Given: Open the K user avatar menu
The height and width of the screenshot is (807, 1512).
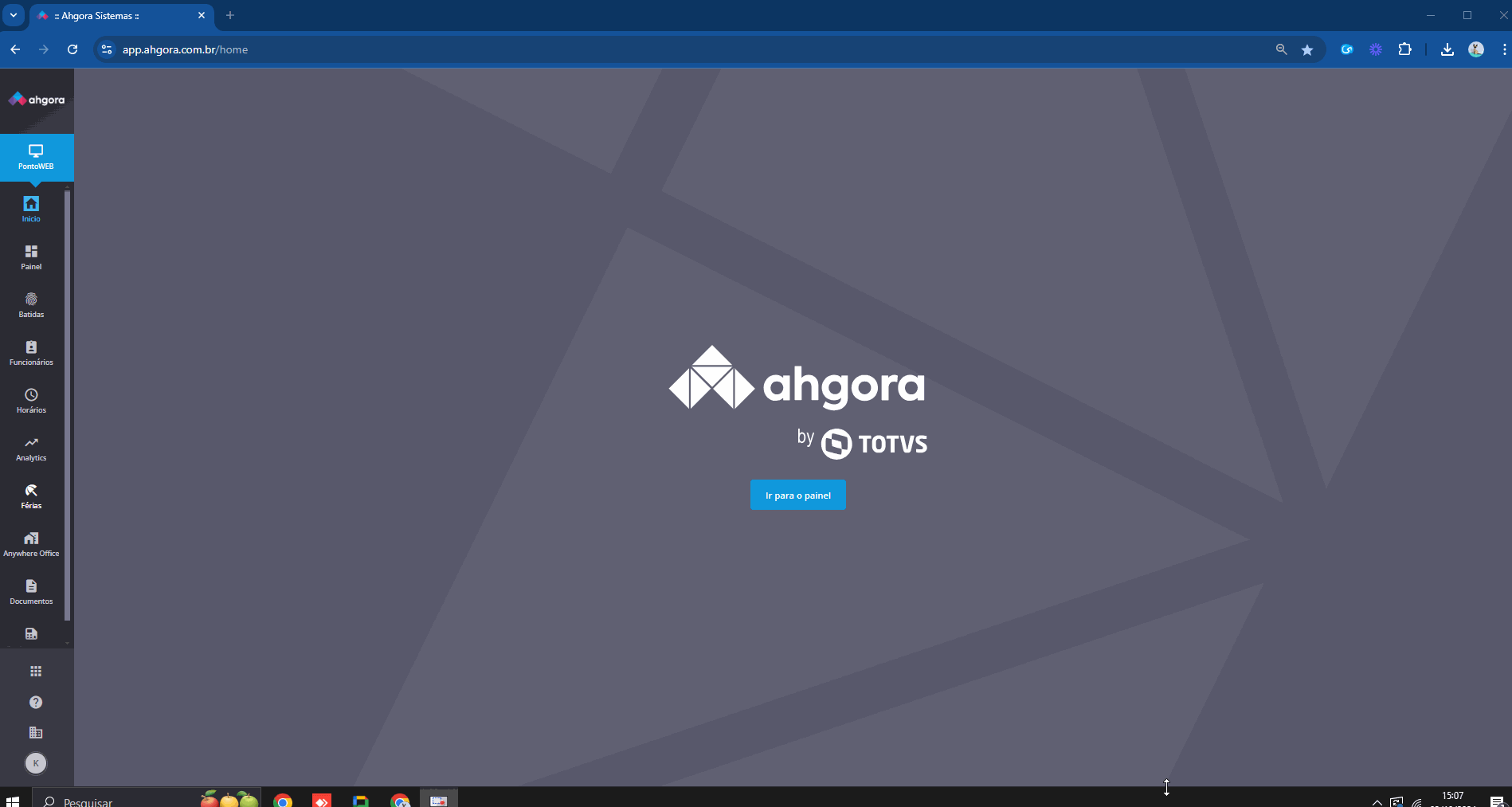Looking at the screenshot, I should click(x=36, y=763).
